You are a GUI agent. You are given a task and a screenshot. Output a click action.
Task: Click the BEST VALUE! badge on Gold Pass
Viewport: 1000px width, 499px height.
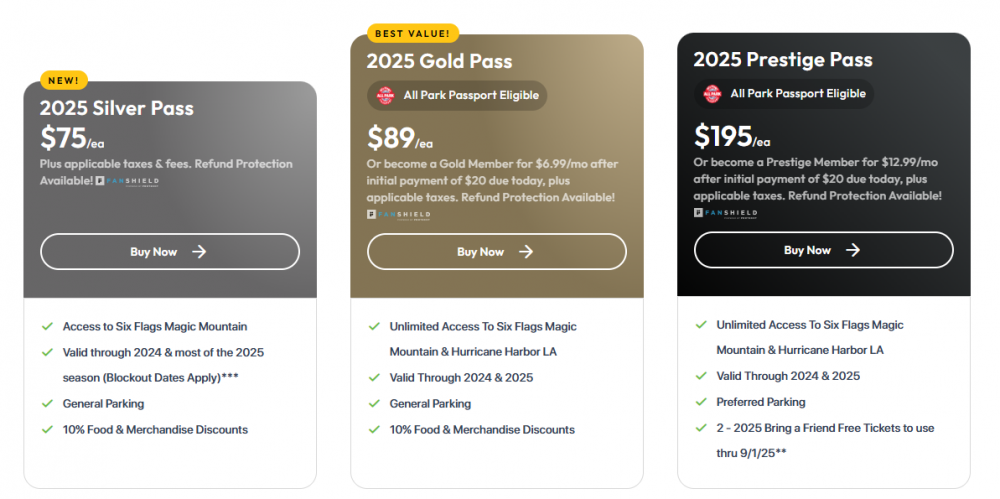click(413, 33)
